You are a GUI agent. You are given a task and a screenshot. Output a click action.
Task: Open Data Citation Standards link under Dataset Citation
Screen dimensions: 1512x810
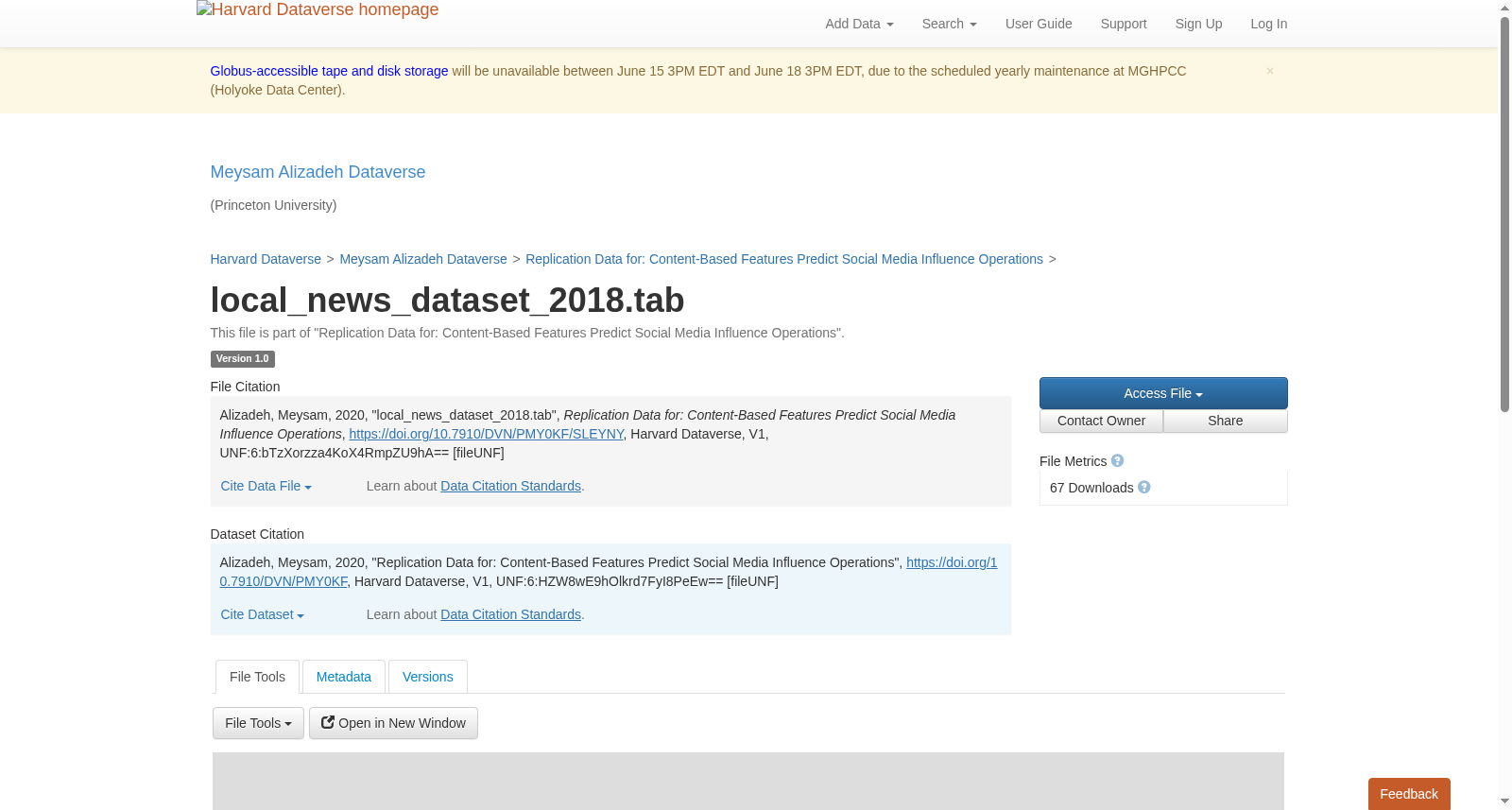(x=510, y=614)
